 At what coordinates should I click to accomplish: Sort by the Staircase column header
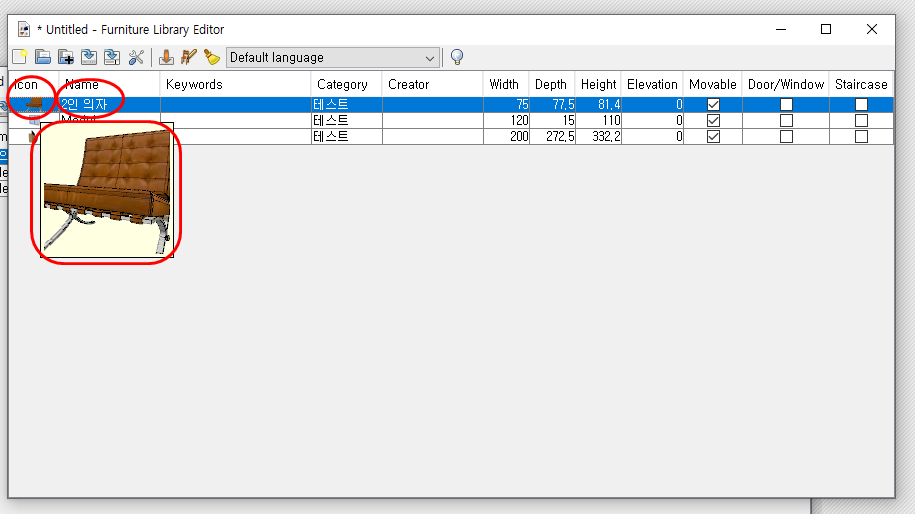pyautogui.click(x=861, y=85)
